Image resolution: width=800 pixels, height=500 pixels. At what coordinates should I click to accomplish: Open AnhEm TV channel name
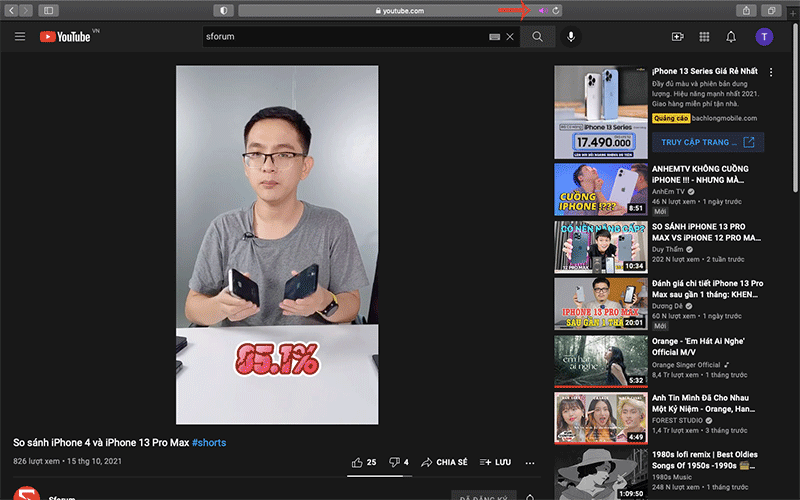coord(668,191)
